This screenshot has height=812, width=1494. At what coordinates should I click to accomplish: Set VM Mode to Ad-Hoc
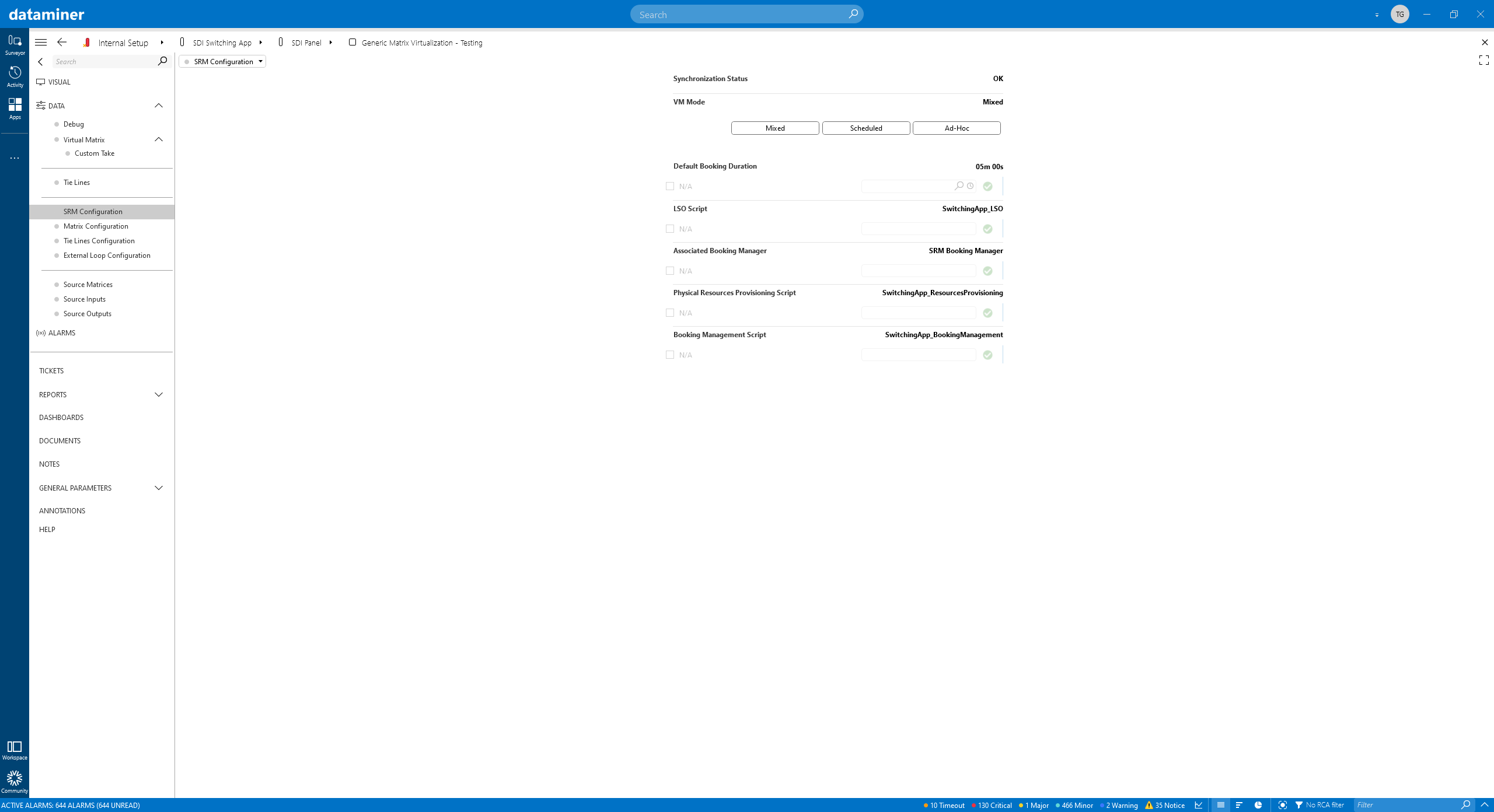[x=957, y=128]
